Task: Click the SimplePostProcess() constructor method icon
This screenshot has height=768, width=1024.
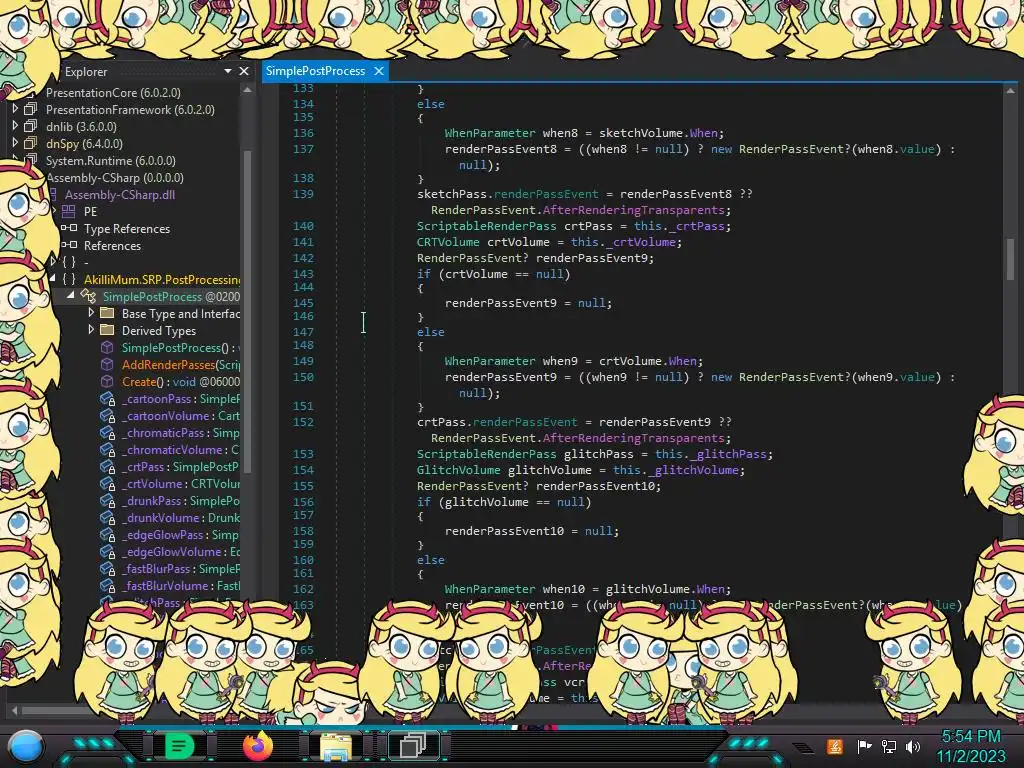Action: click(x=106, y=347)
